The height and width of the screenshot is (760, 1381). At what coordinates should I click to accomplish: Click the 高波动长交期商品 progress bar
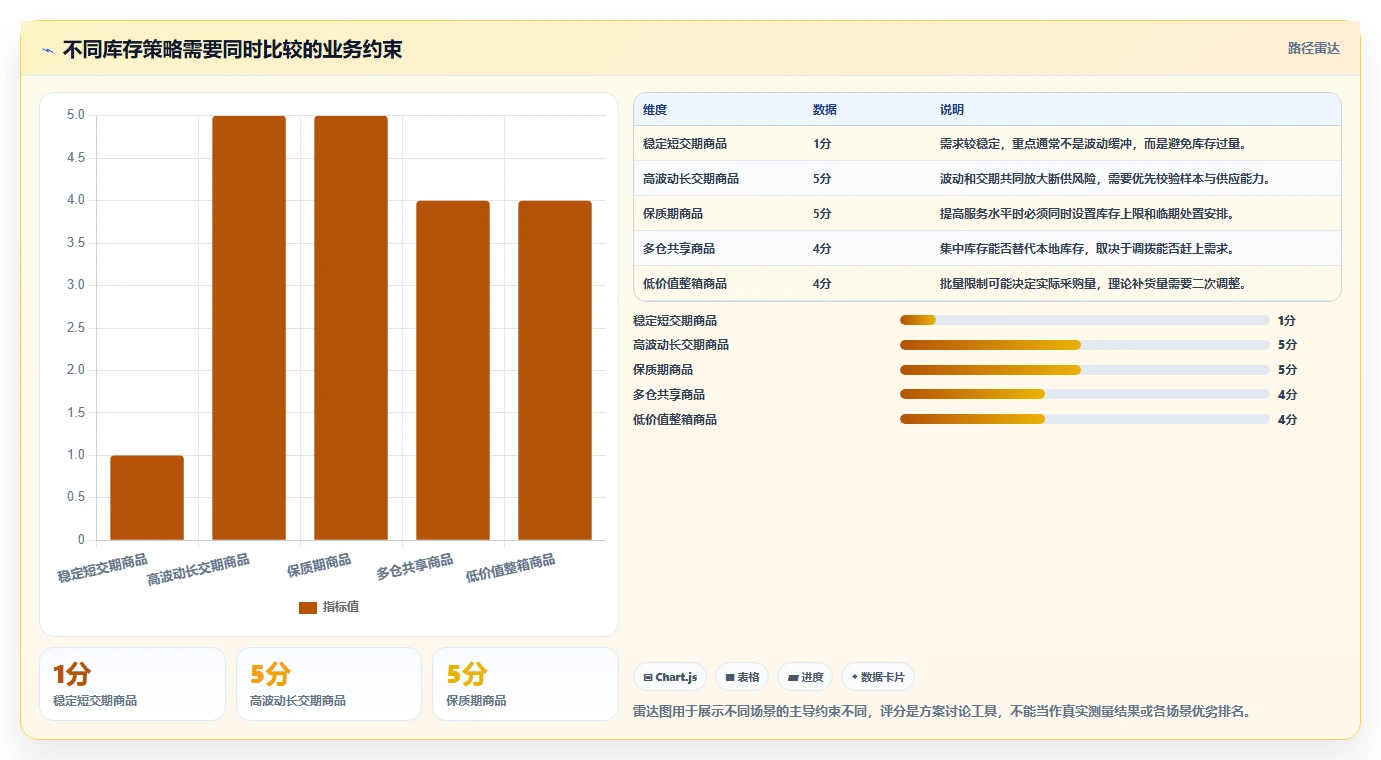pyautogui.click(x=1085, y=345)
